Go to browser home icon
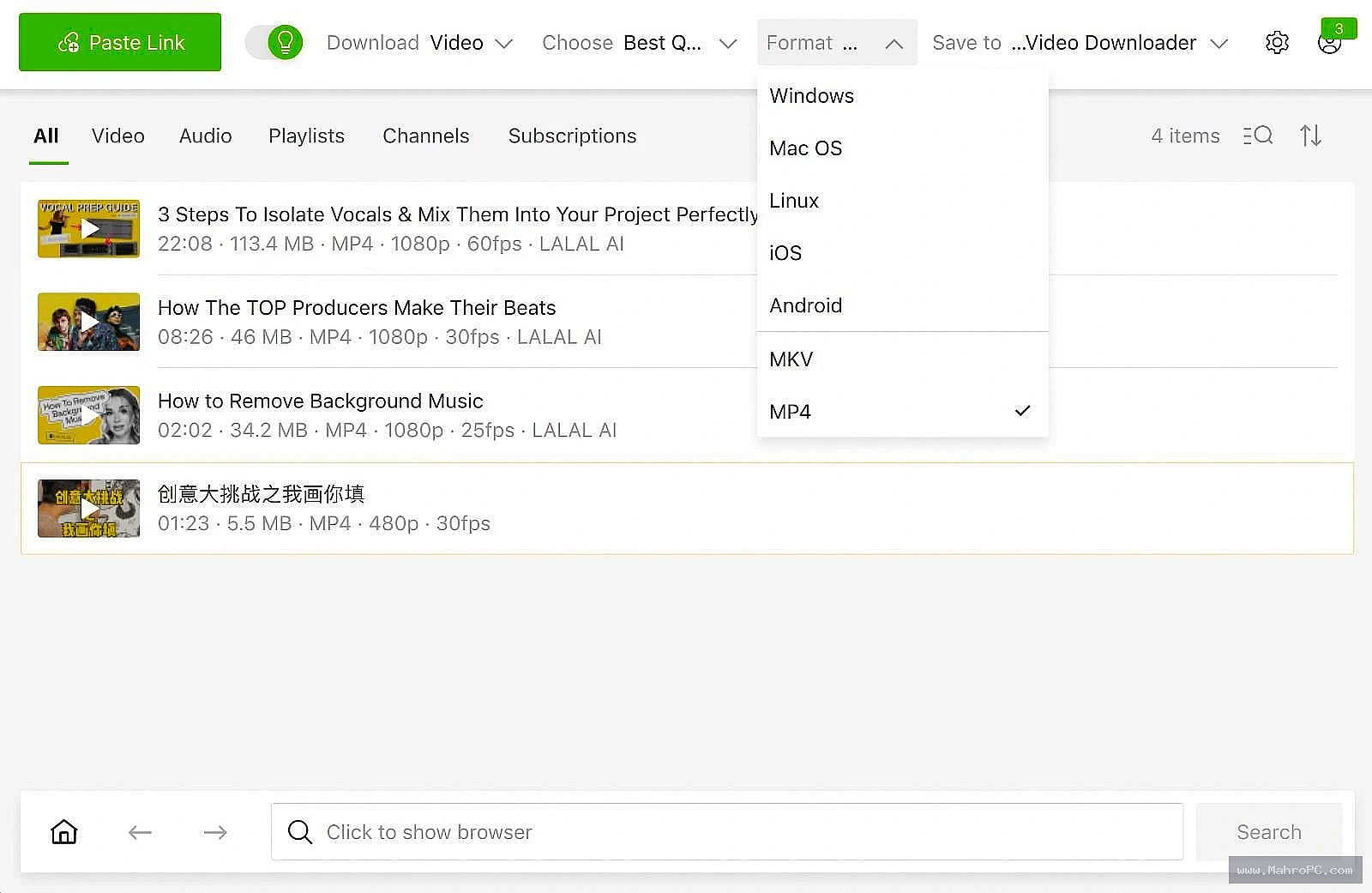1372x893 pixels. 64,831
